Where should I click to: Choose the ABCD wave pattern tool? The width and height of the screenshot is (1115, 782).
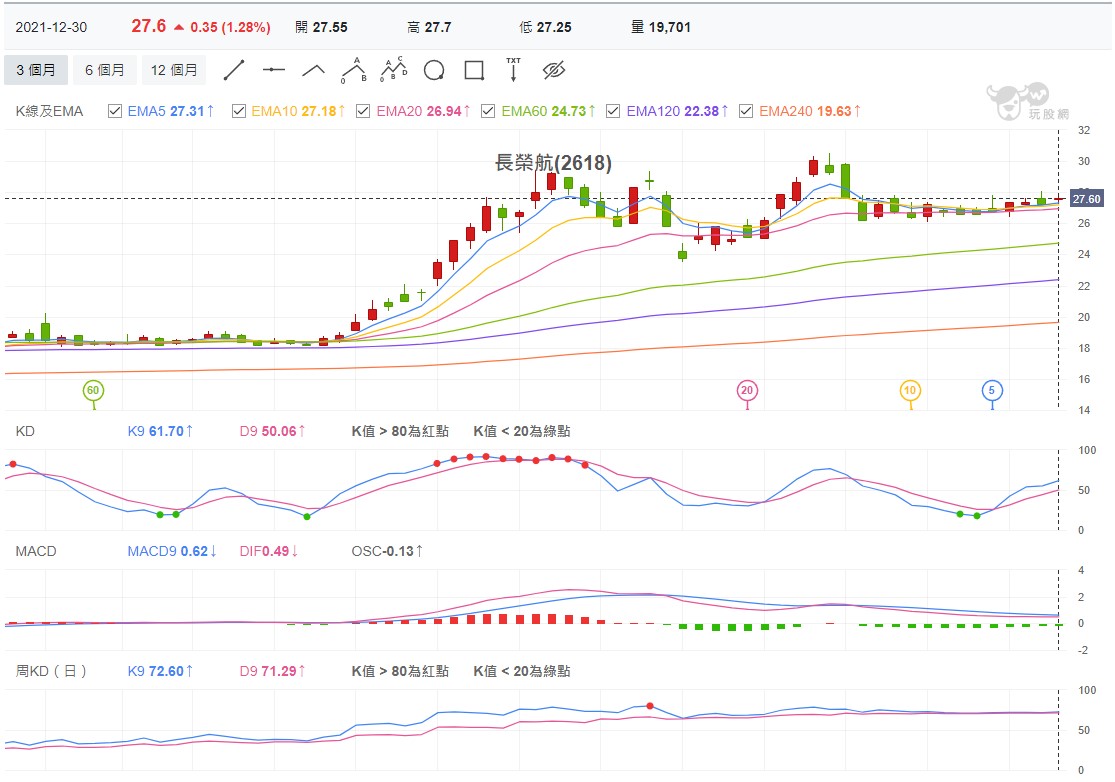point(394,70)
